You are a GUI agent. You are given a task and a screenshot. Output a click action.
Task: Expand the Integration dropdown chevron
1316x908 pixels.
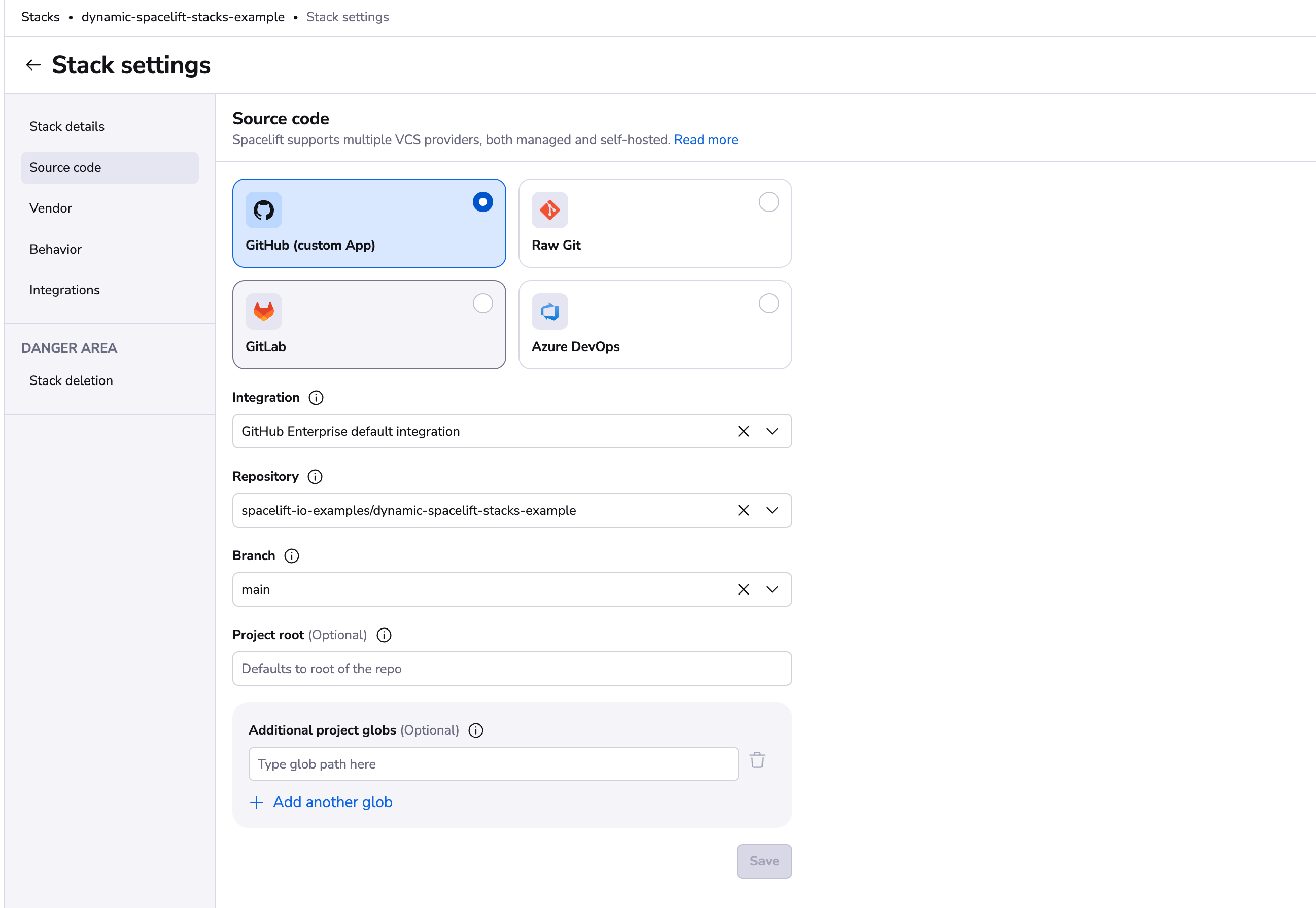[772, 431]
